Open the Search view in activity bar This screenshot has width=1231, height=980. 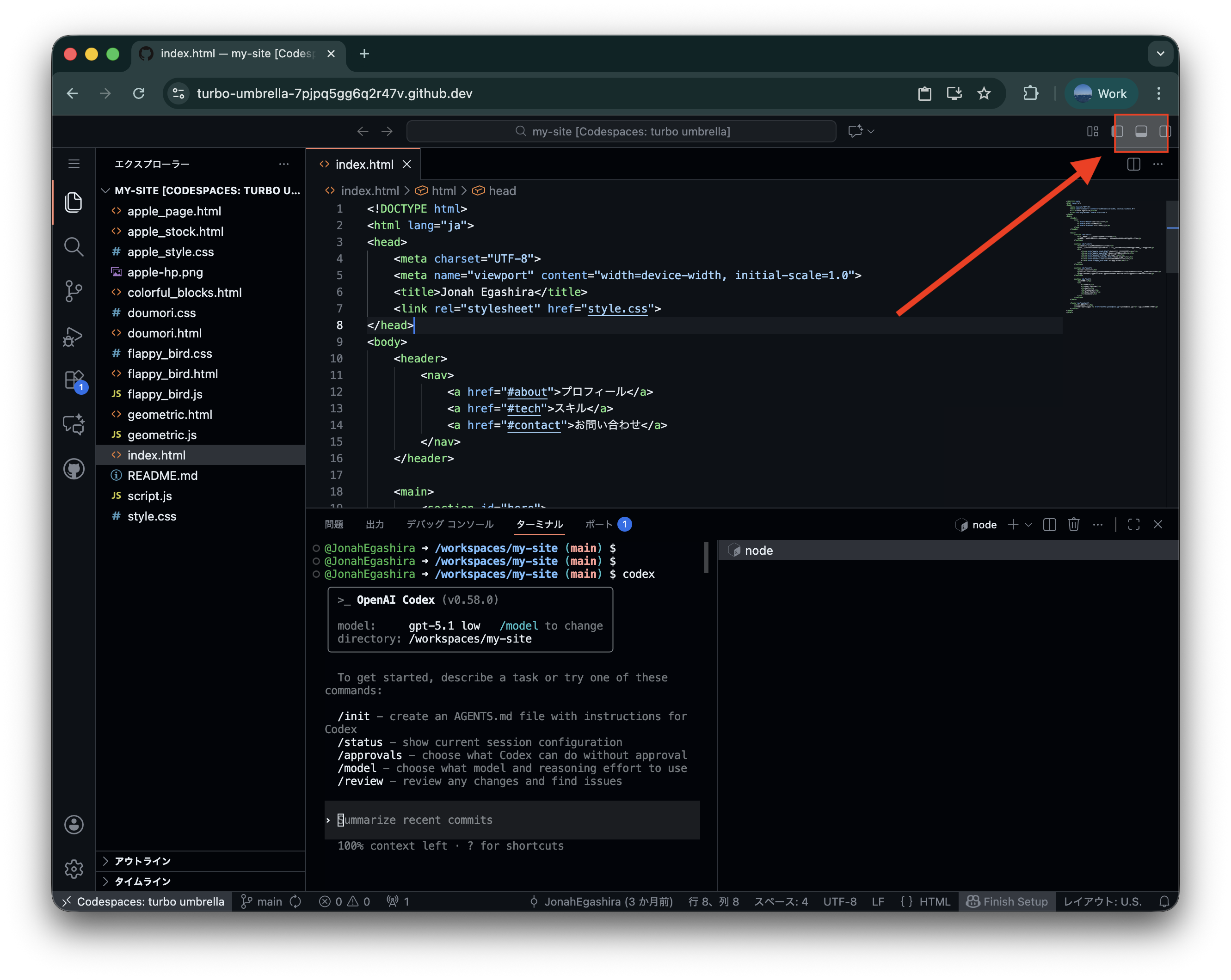(74, 246)
